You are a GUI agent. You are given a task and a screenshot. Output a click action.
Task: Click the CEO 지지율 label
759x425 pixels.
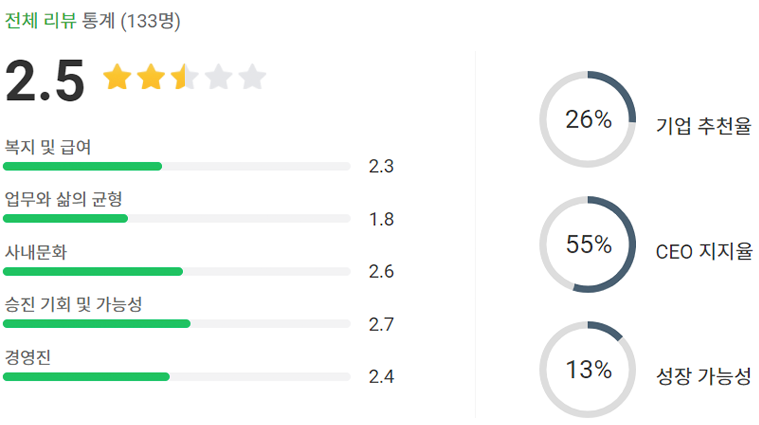pos(704,252)
